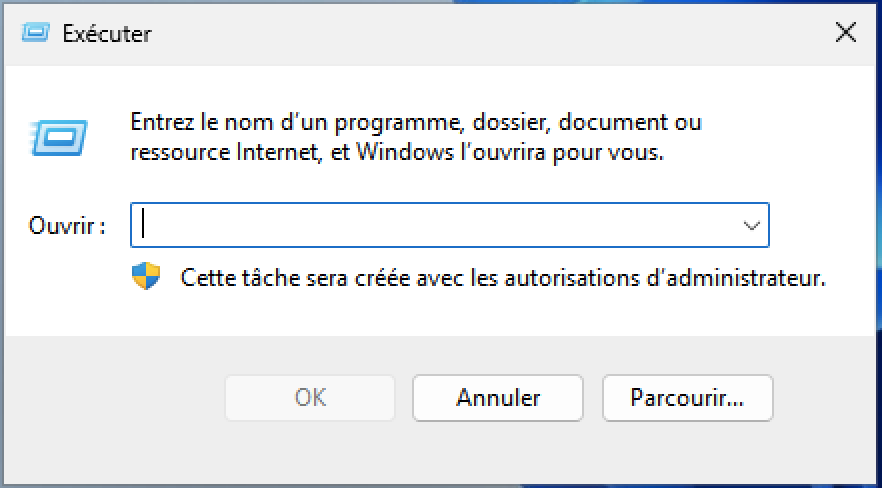882x488 pixels.
Task: Expand the Ouvrir history dropdown arrow
Action: pos(752,225)
